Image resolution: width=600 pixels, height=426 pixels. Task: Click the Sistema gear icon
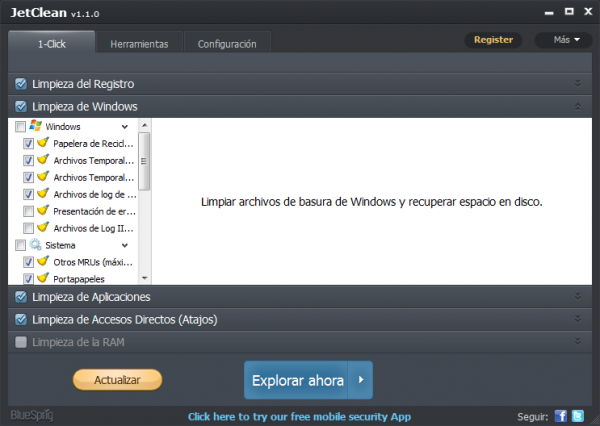(35, 245)
